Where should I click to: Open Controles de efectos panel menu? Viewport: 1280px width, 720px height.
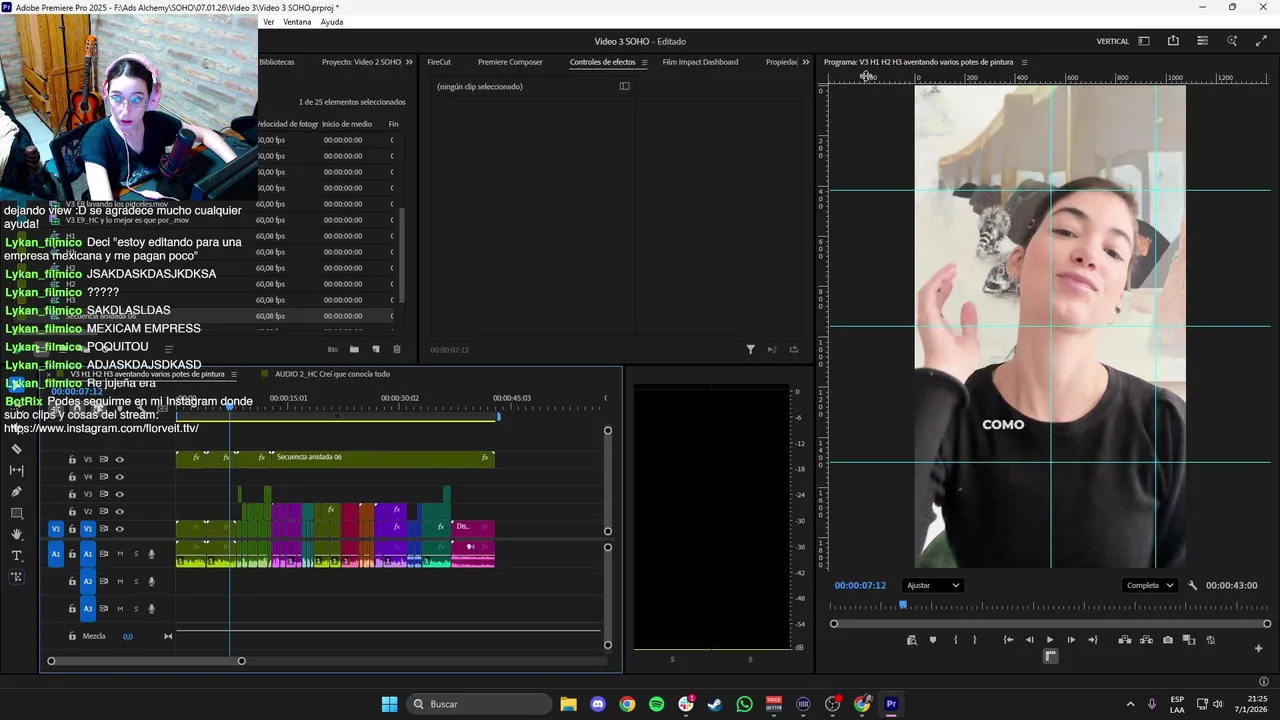tap(644, 62)
